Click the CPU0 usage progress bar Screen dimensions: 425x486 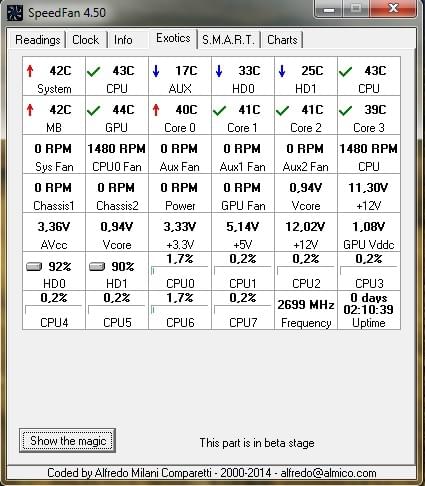click(180, 270)
